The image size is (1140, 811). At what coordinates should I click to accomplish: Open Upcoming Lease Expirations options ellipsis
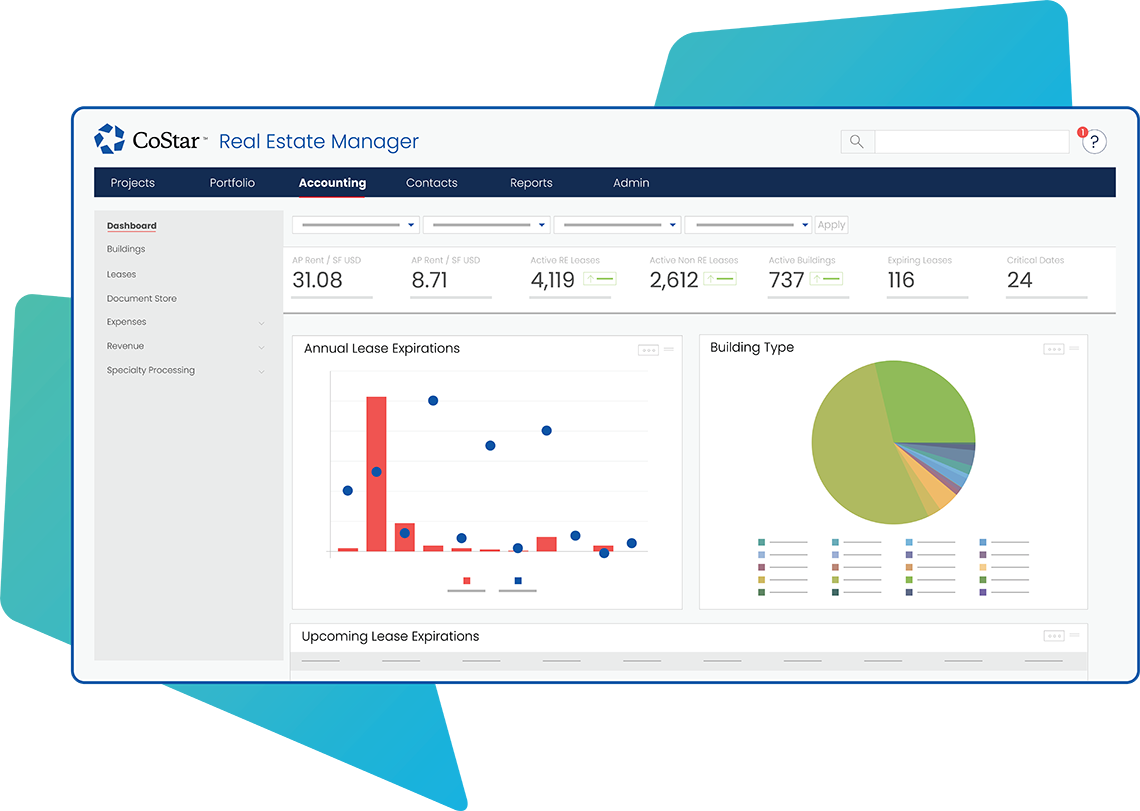[x=1054, y=636]
